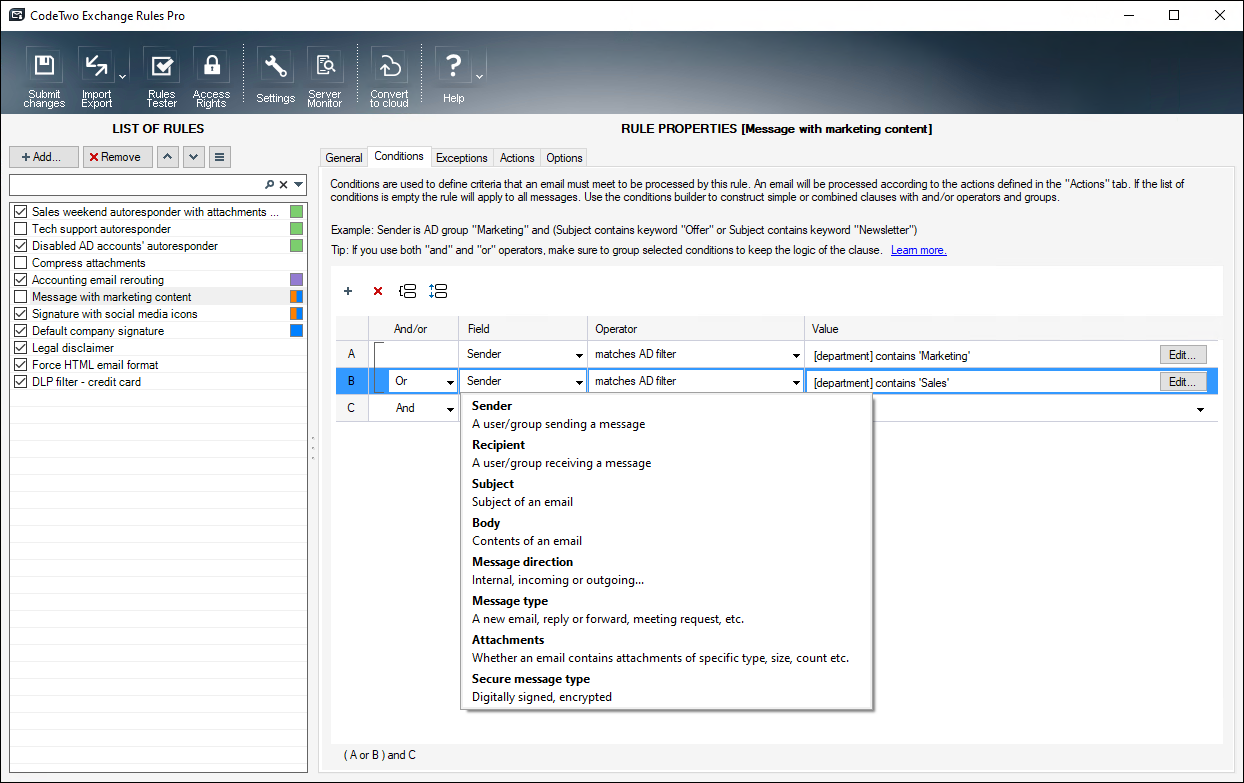
Task: Choose Attachments from the field list
Action: [x=666, y=649]
